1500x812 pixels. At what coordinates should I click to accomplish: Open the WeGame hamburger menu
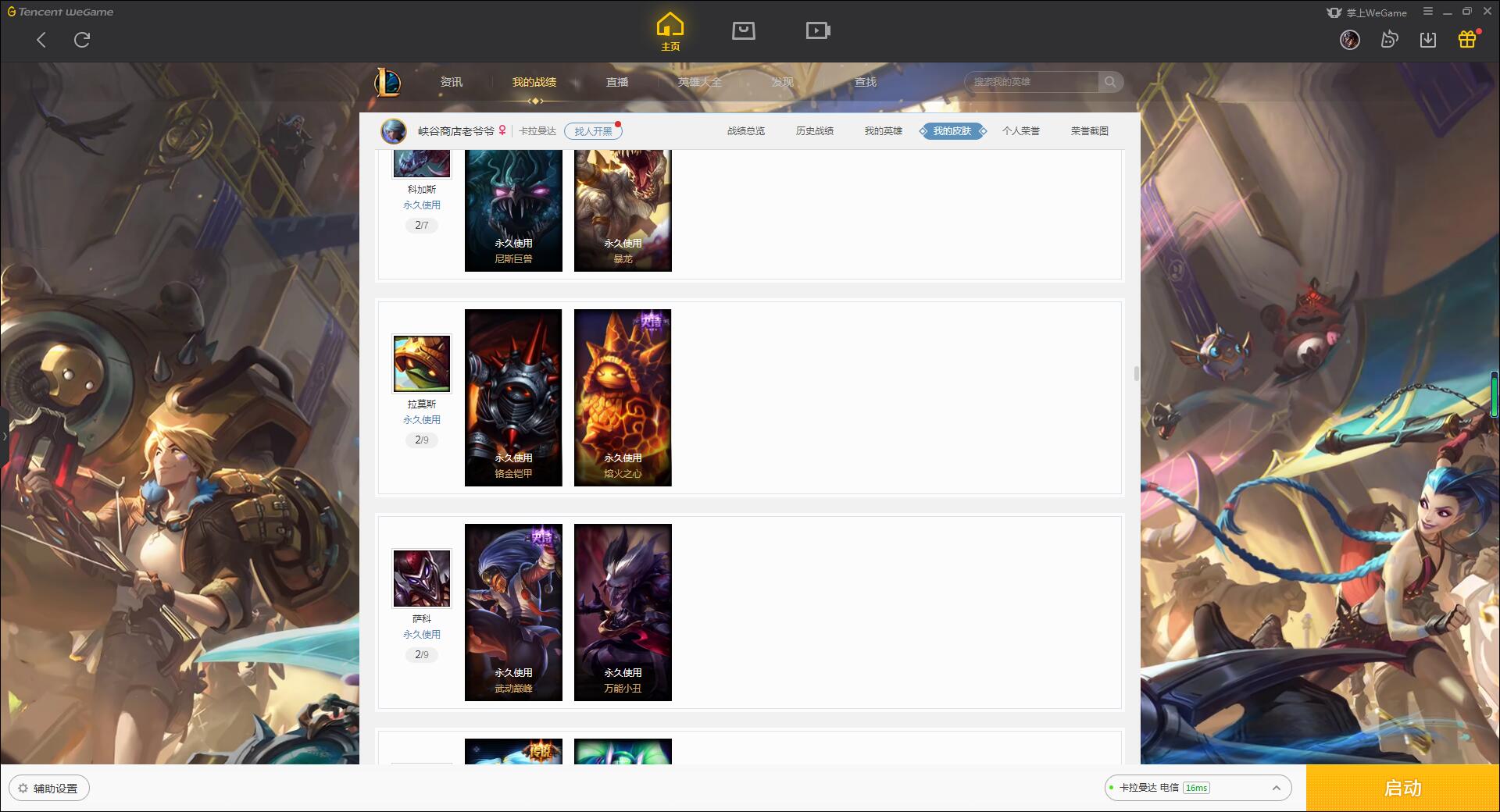pyautogui.click(x=1428, y=12)
